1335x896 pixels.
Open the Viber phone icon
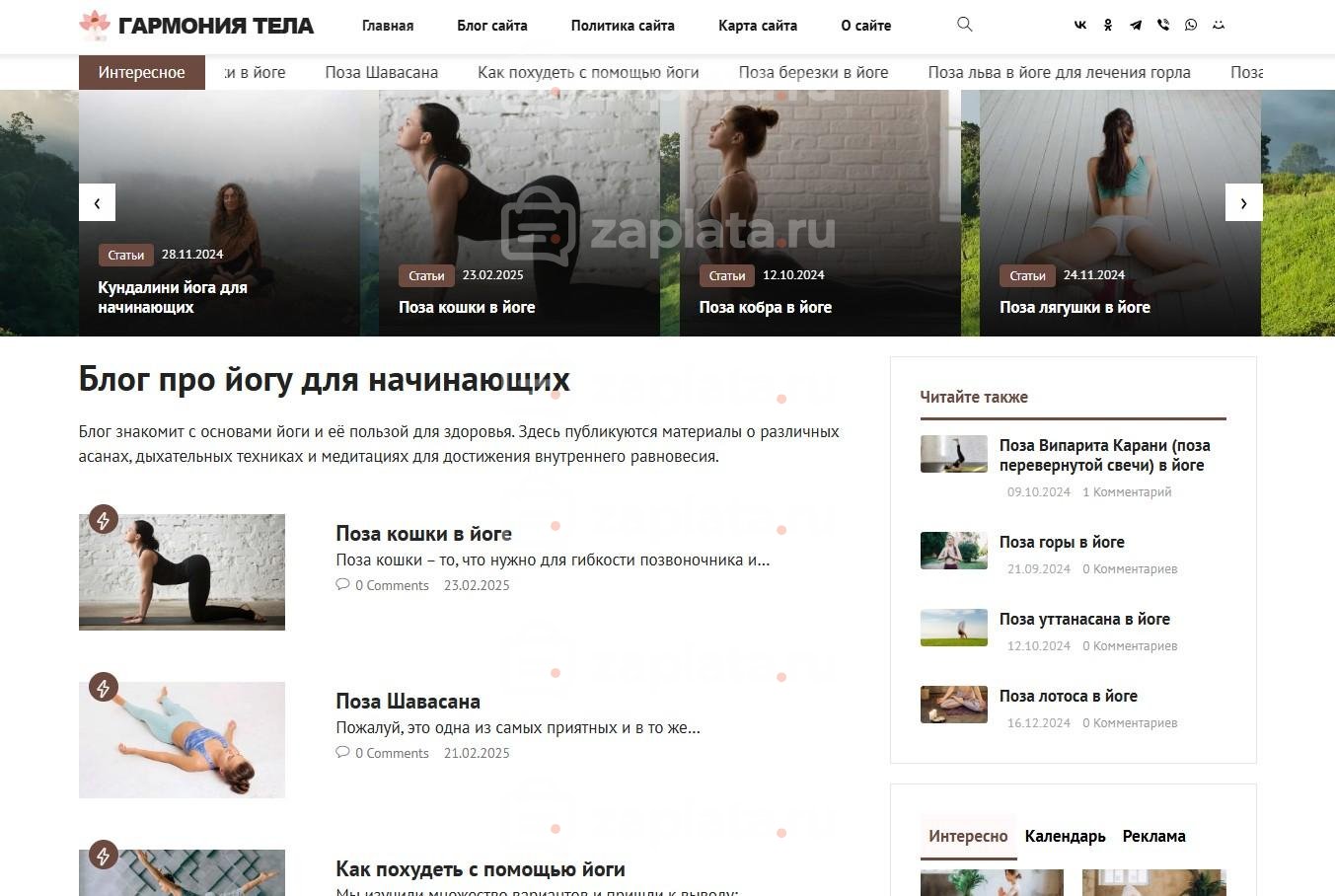pyautogui.click(x=1163, y=26)
